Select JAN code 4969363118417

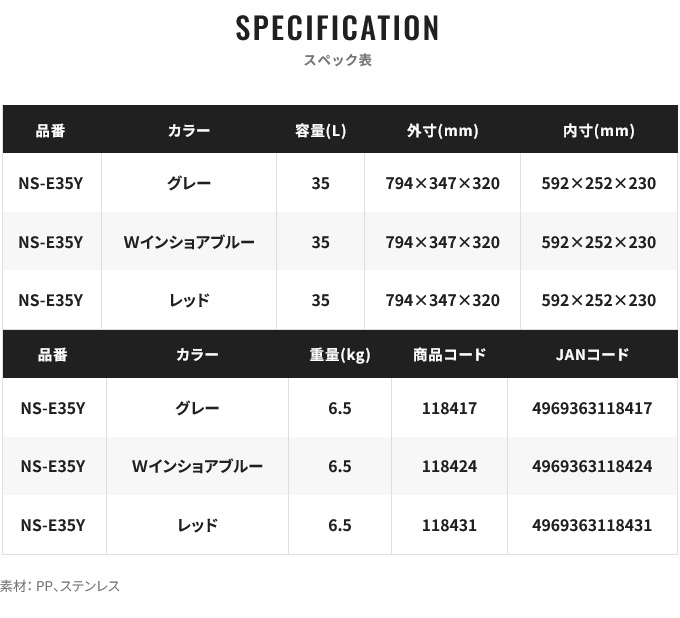click(x=592, y=408)
